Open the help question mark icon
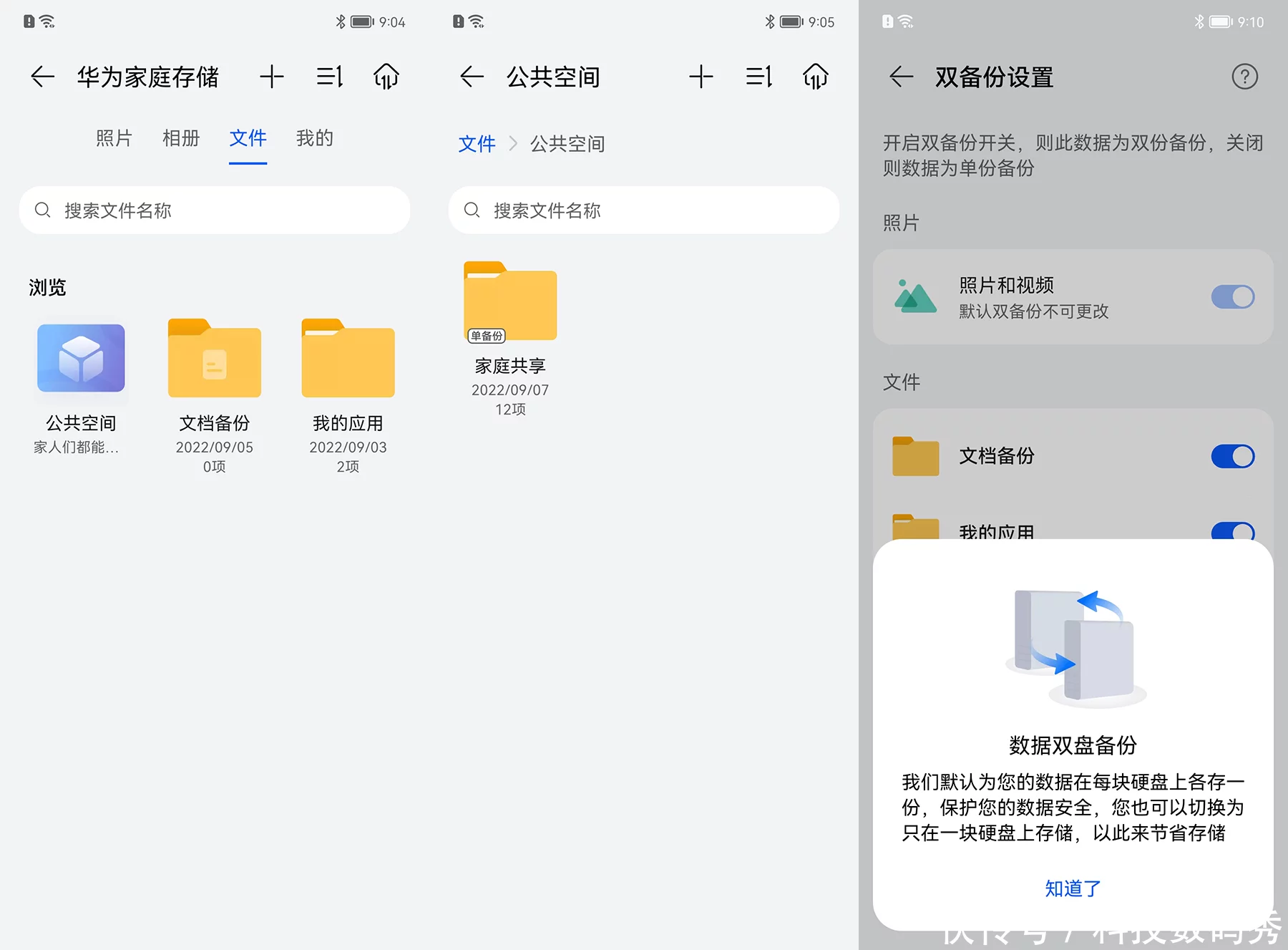This screenshot has height=950, width=1288. tap(1245, 77)
